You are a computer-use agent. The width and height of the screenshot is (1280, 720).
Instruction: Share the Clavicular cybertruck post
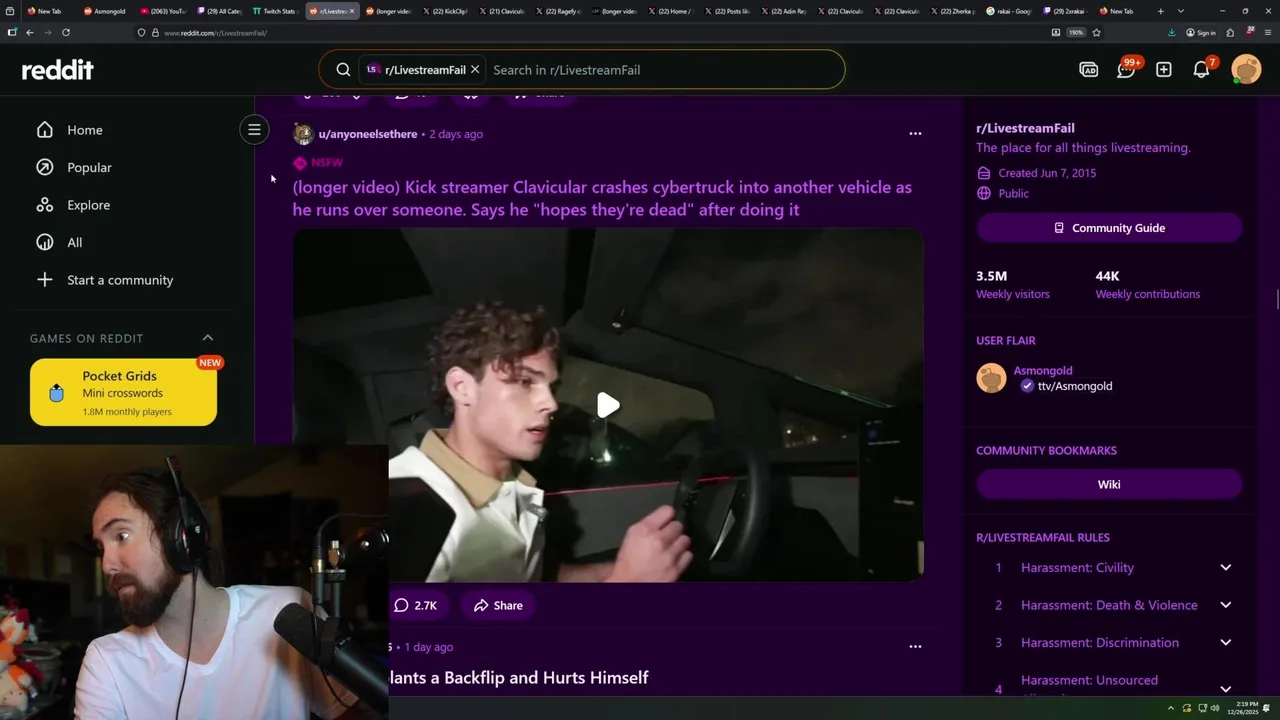[498, 605]
